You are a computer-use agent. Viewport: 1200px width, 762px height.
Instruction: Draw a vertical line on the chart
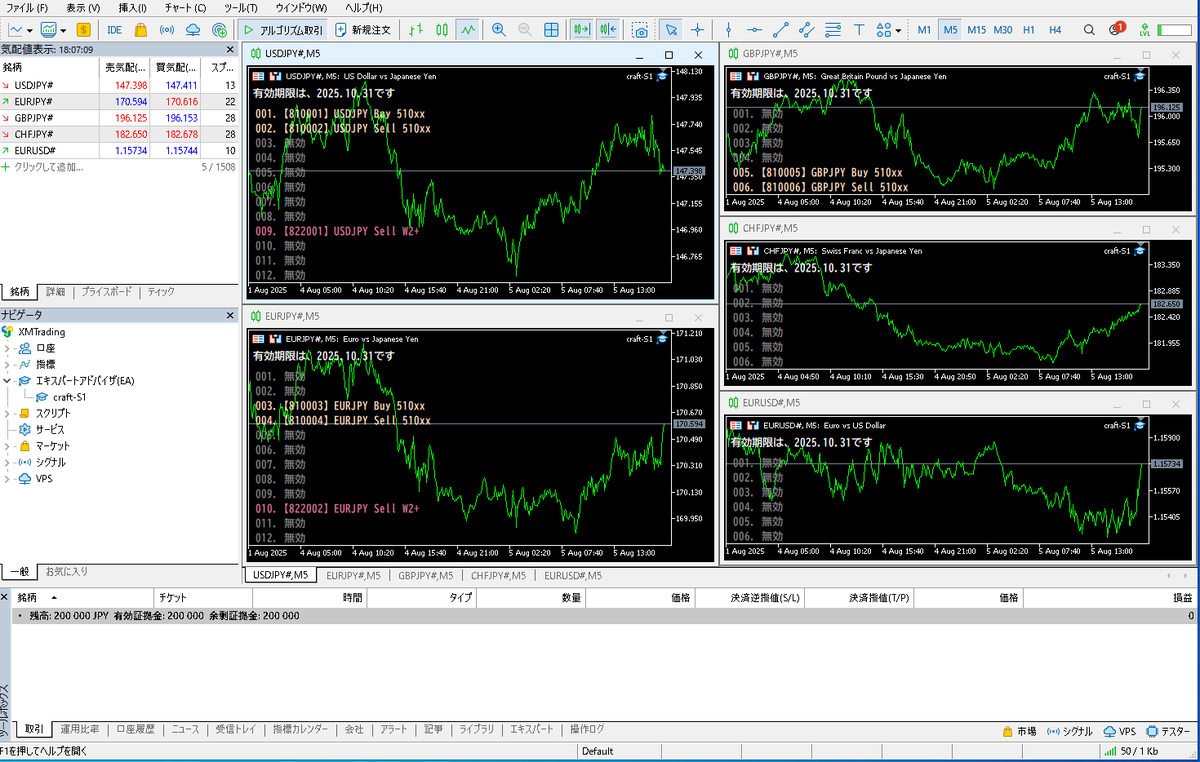[728, 30]
